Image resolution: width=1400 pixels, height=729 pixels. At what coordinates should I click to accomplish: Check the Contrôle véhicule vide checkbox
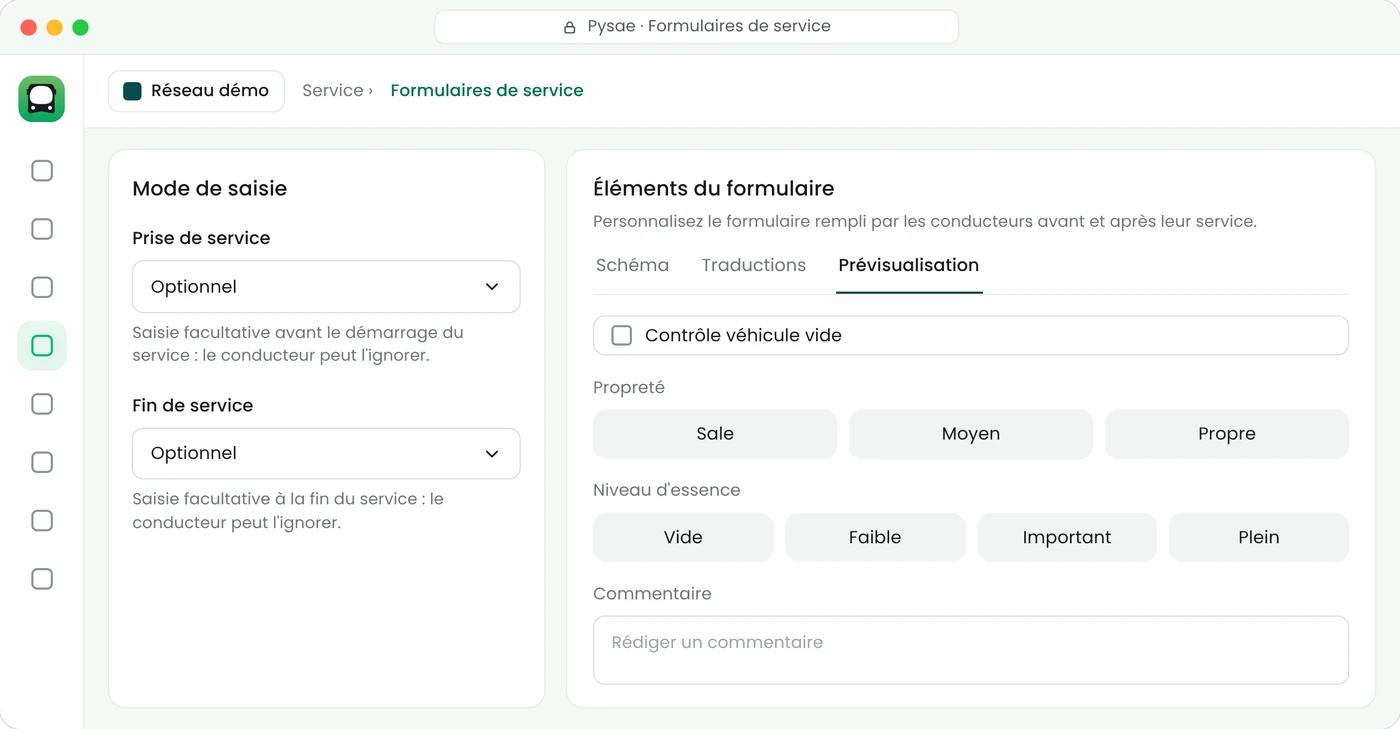pyautogui.click(x=622, y=336)
